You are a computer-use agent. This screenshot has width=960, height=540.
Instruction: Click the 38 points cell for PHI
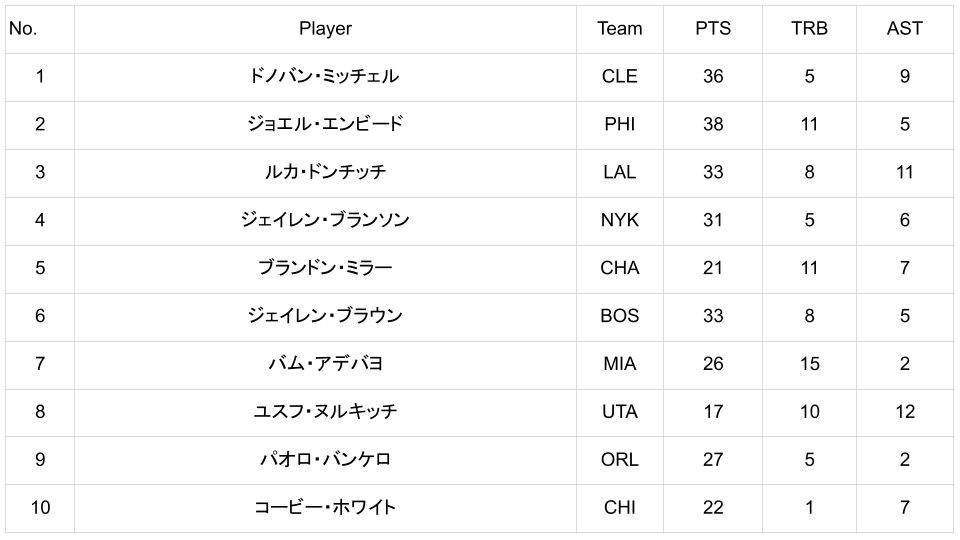[713, 124]
